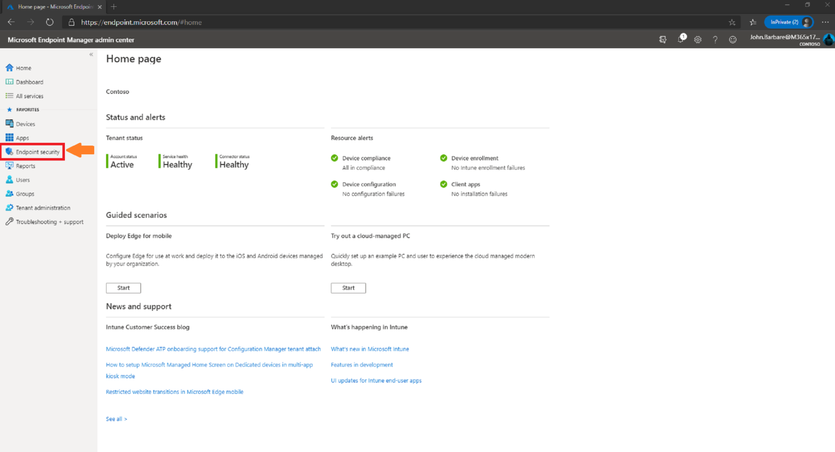835x452 pixels.
Task: Click the InPrivate profile button
Action: point(789,22)
